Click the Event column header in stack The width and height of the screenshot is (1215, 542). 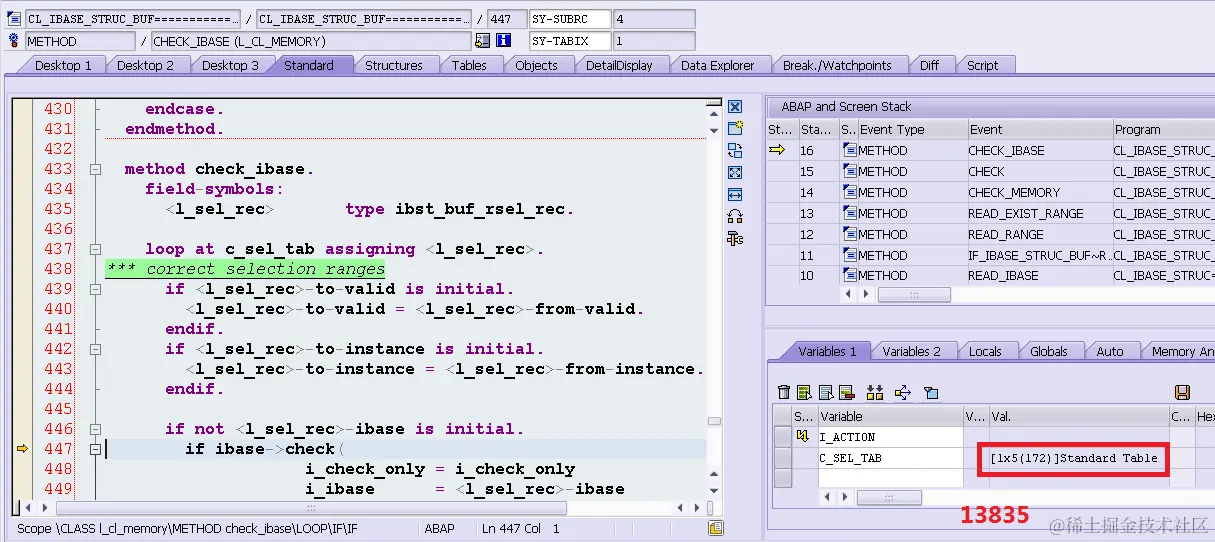point(1040,129)
